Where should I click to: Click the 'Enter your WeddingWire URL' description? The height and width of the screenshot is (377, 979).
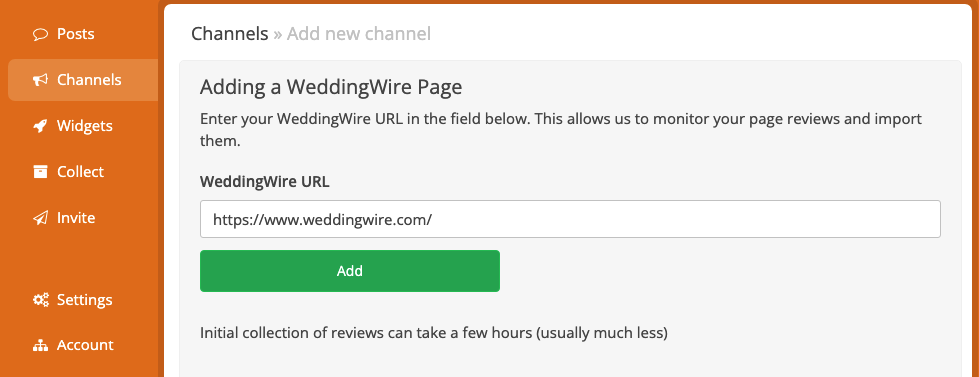[x=561, y=130]
